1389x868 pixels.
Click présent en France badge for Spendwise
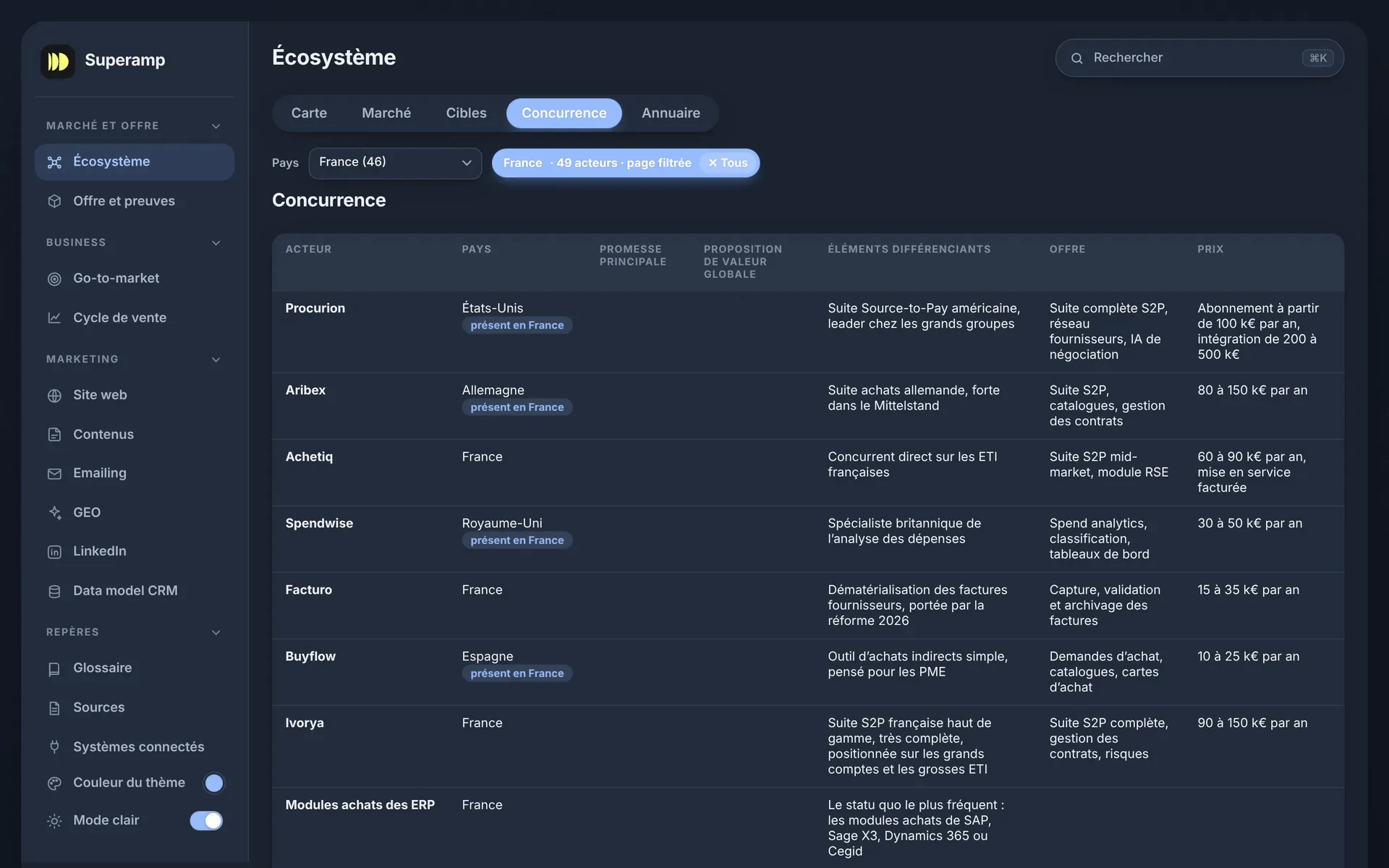coord(517,540)
